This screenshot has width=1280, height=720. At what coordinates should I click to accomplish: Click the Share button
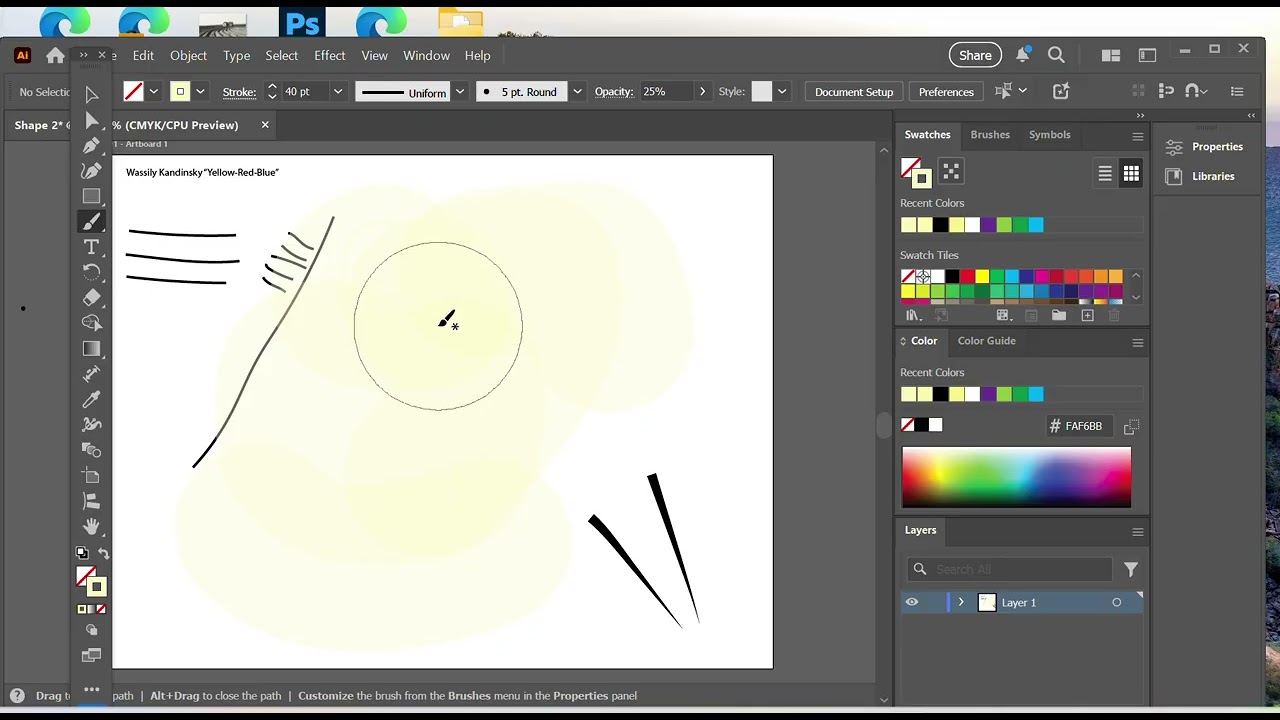coord(975,55)
